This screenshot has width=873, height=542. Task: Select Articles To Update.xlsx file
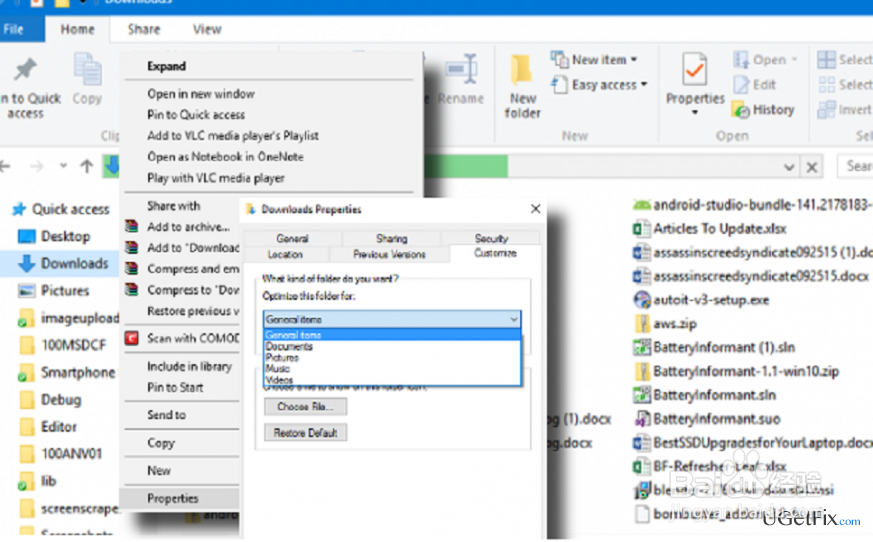point(710,228)
